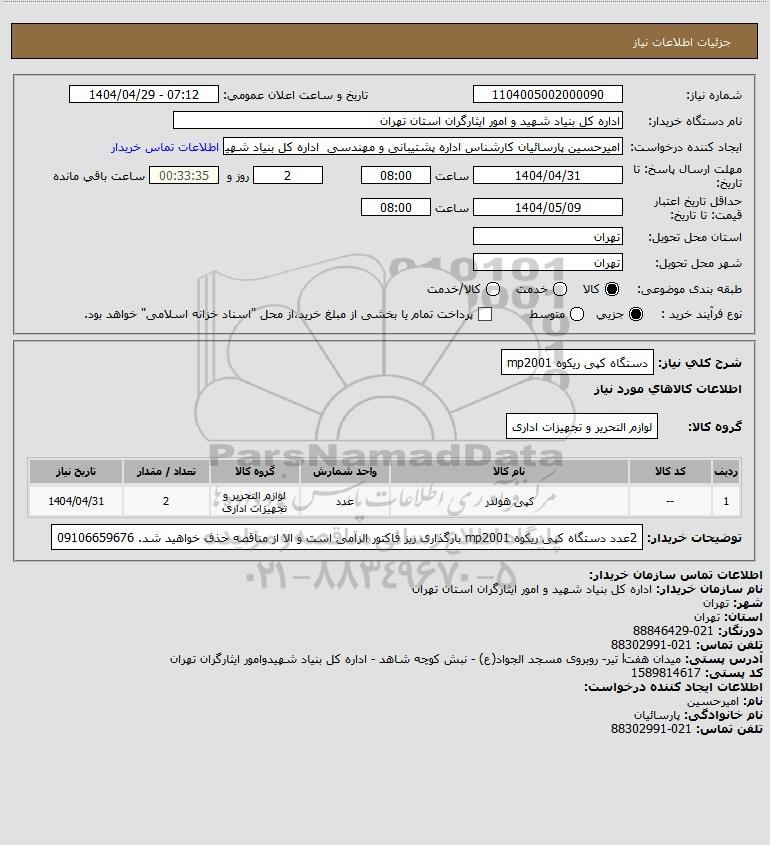Screen dimensions: 770x845
Task: Click the توضیحات خریدار text box
Action: coord(347,538)
